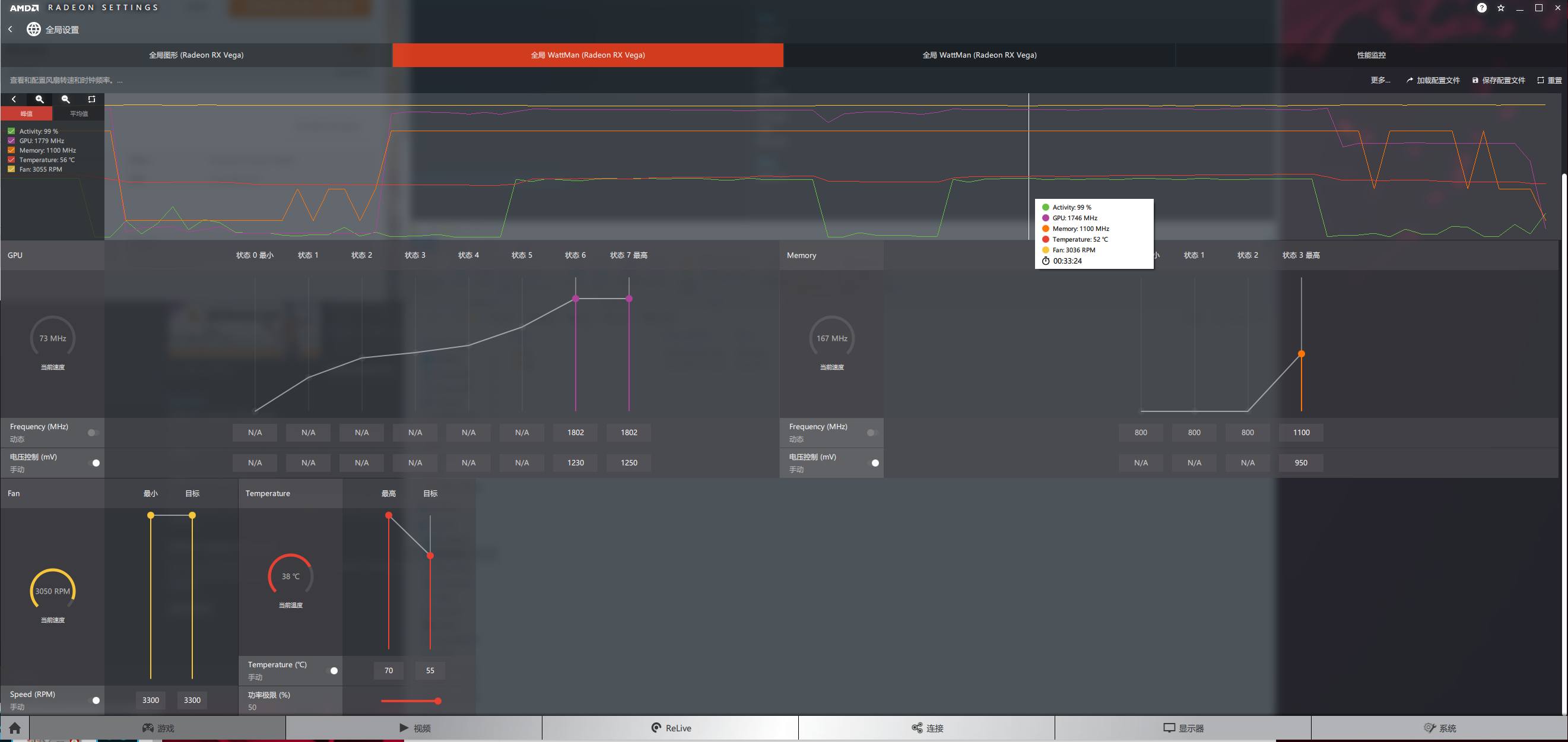Edit fan target speed field 3300
Viewport: 1568px width, 742px height.
[192, 700]
